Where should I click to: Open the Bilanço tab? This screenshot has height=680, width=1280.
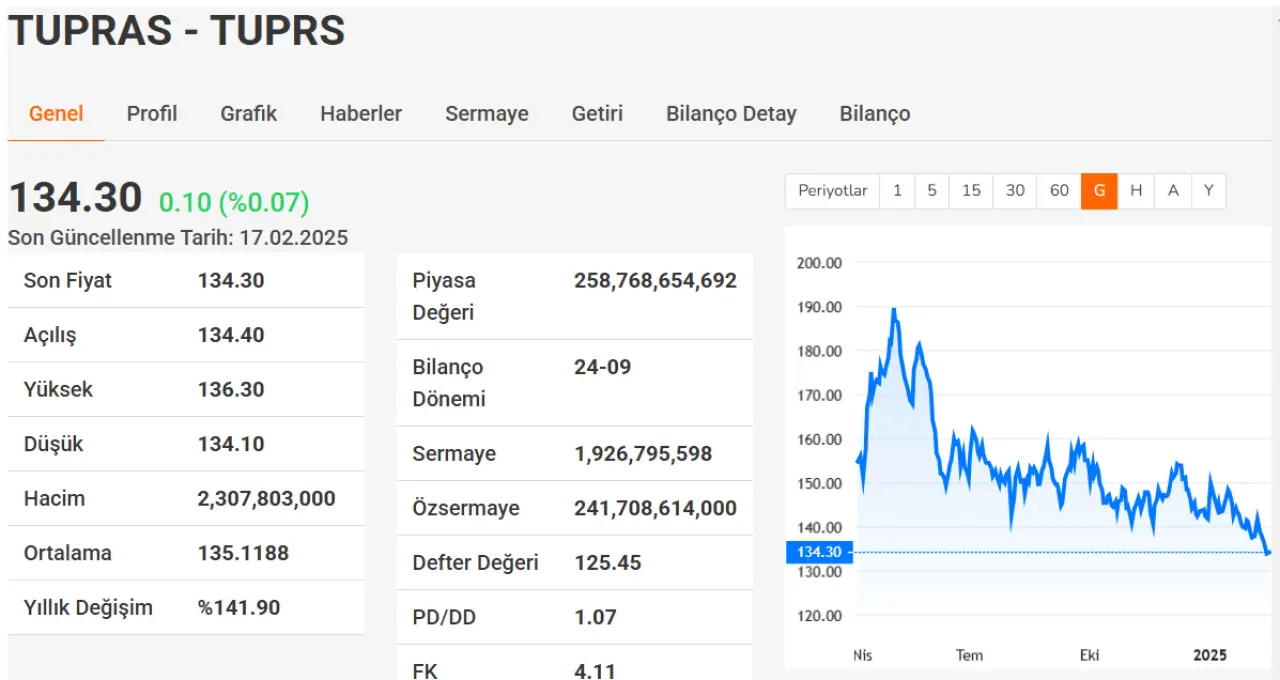[875, 114]
